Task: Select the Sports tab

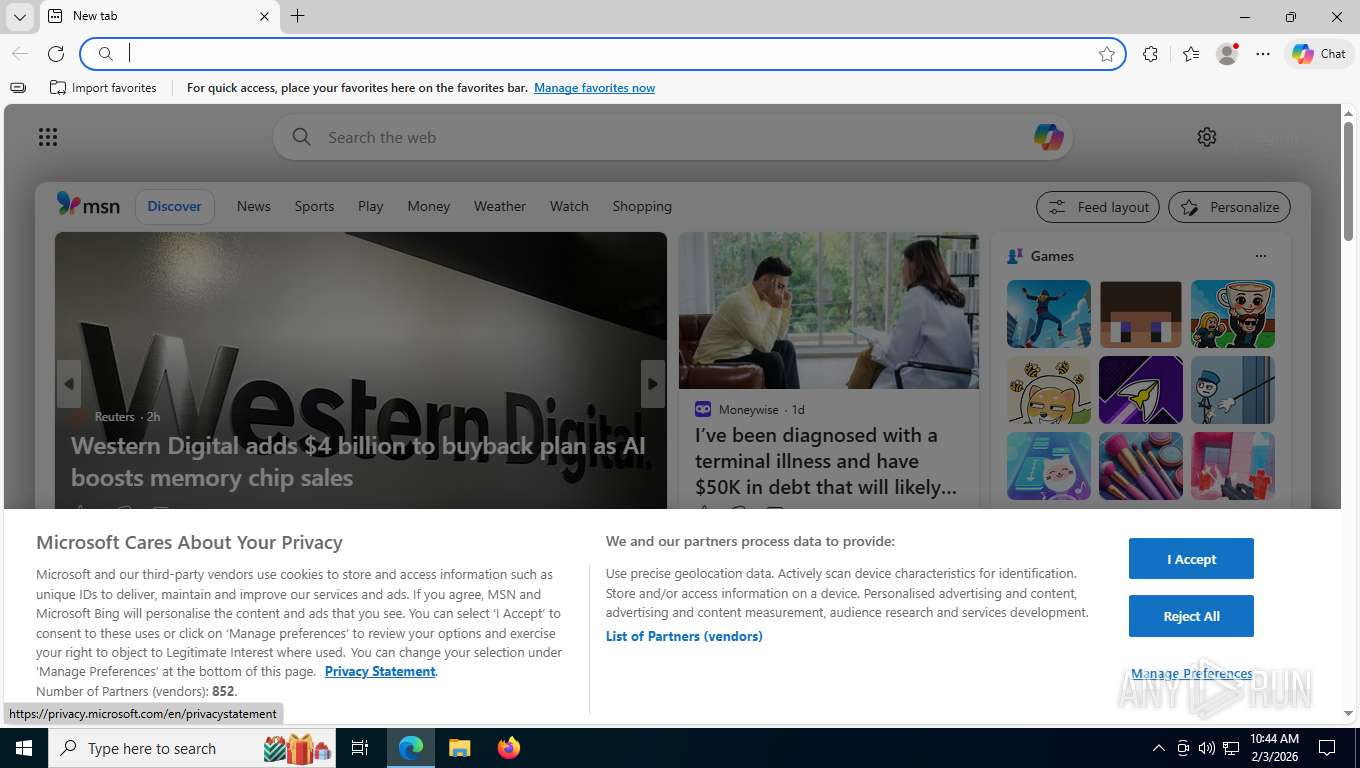Action: coord(314,206)
